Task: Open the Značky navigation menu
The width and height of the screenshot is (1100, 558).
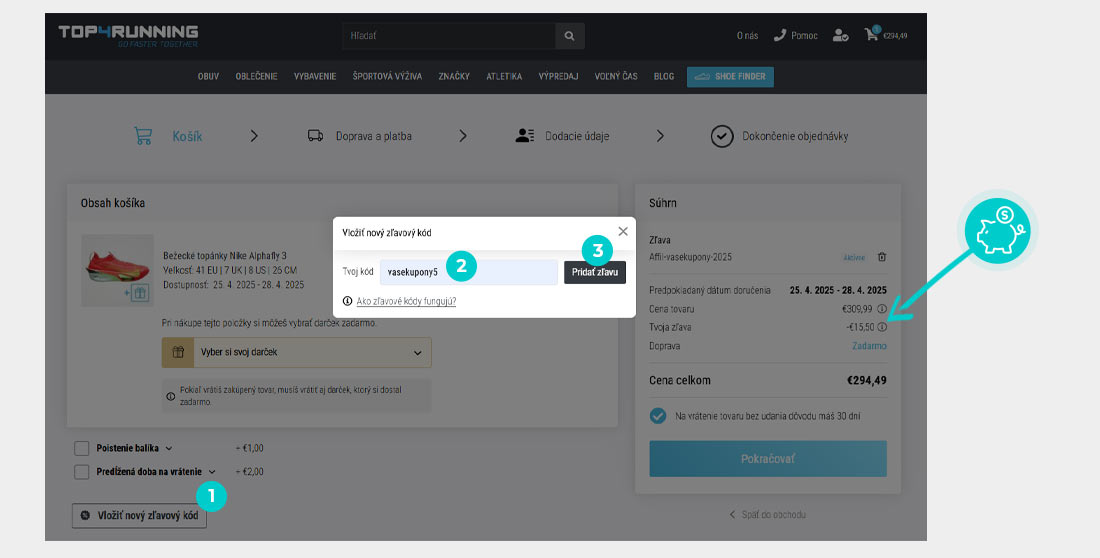Action: point(454,77)
